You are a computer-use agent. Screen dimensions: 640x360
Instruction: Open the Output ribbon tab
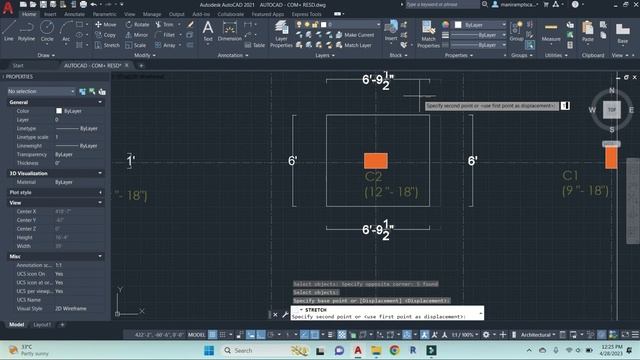tap(176, 14)
